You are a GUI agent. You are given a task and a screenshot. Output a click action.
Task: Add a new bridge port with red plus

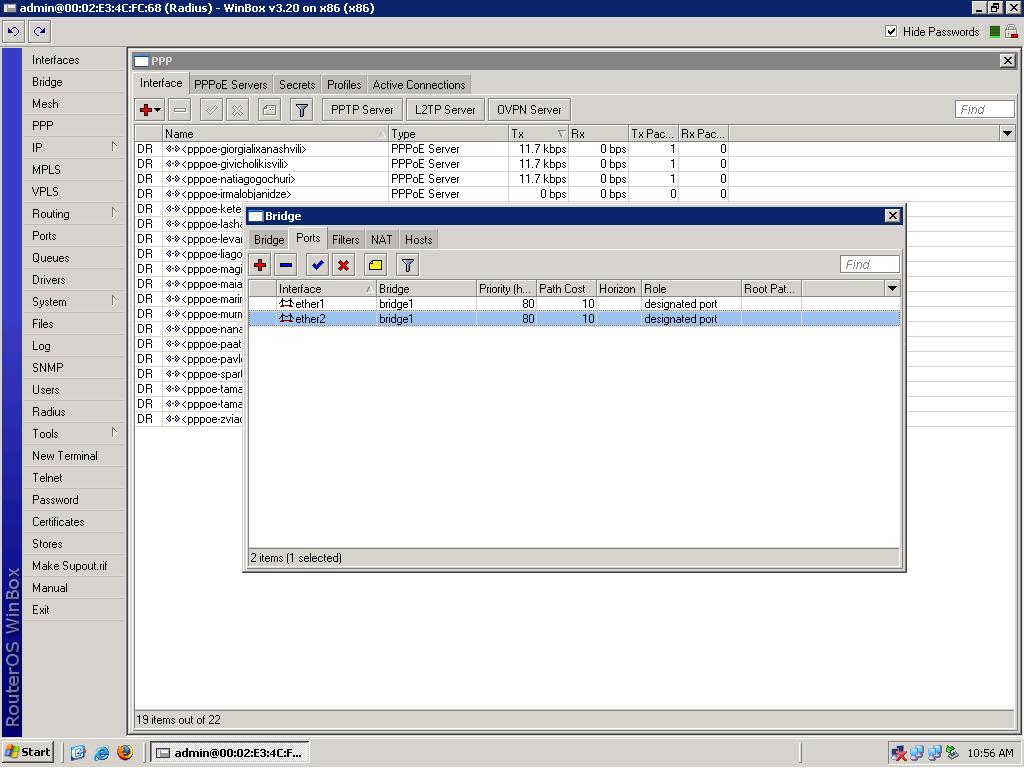260,265
